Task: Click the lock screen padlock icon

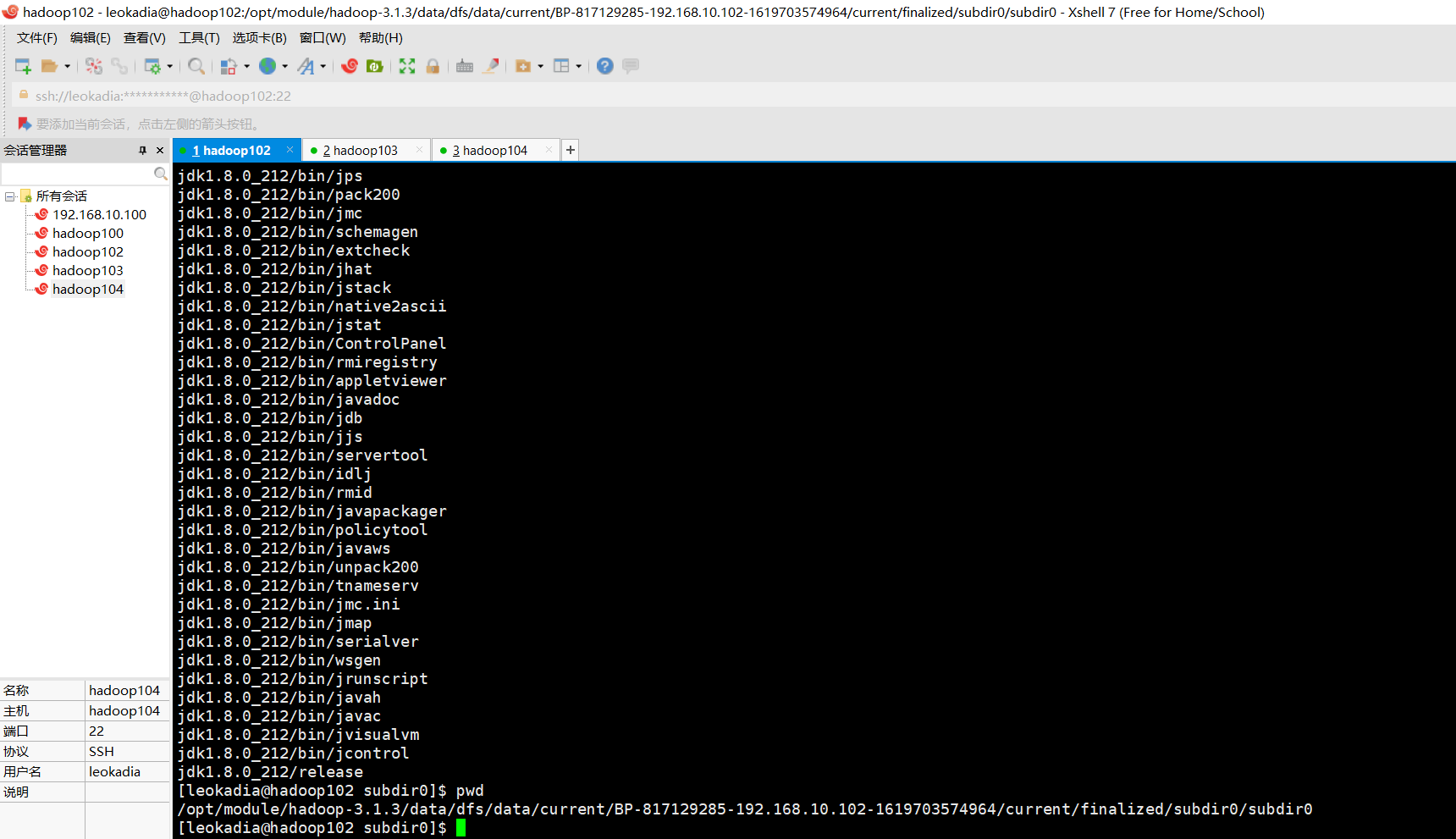Action: click(433, 66)
